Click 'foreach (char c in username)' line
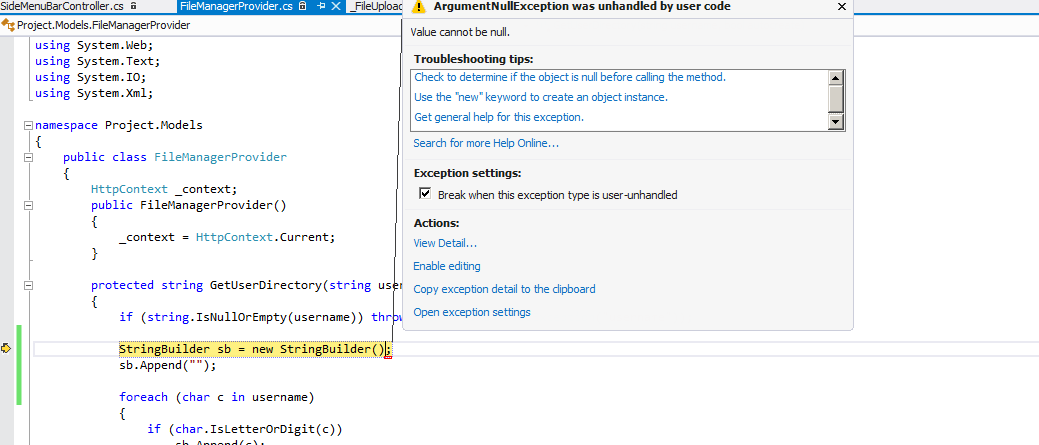Screen dimensions: 1039x445 (217, 397)
